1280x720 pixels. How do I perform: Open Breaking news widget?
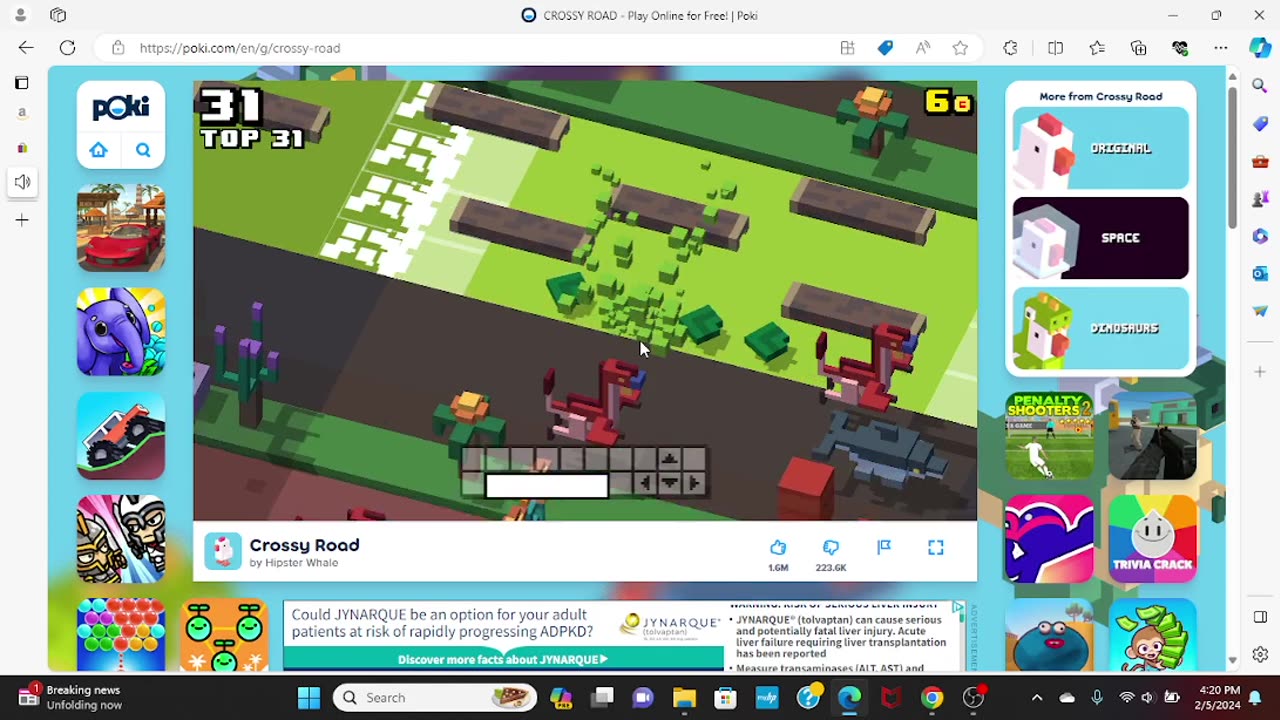pos(70,697)
